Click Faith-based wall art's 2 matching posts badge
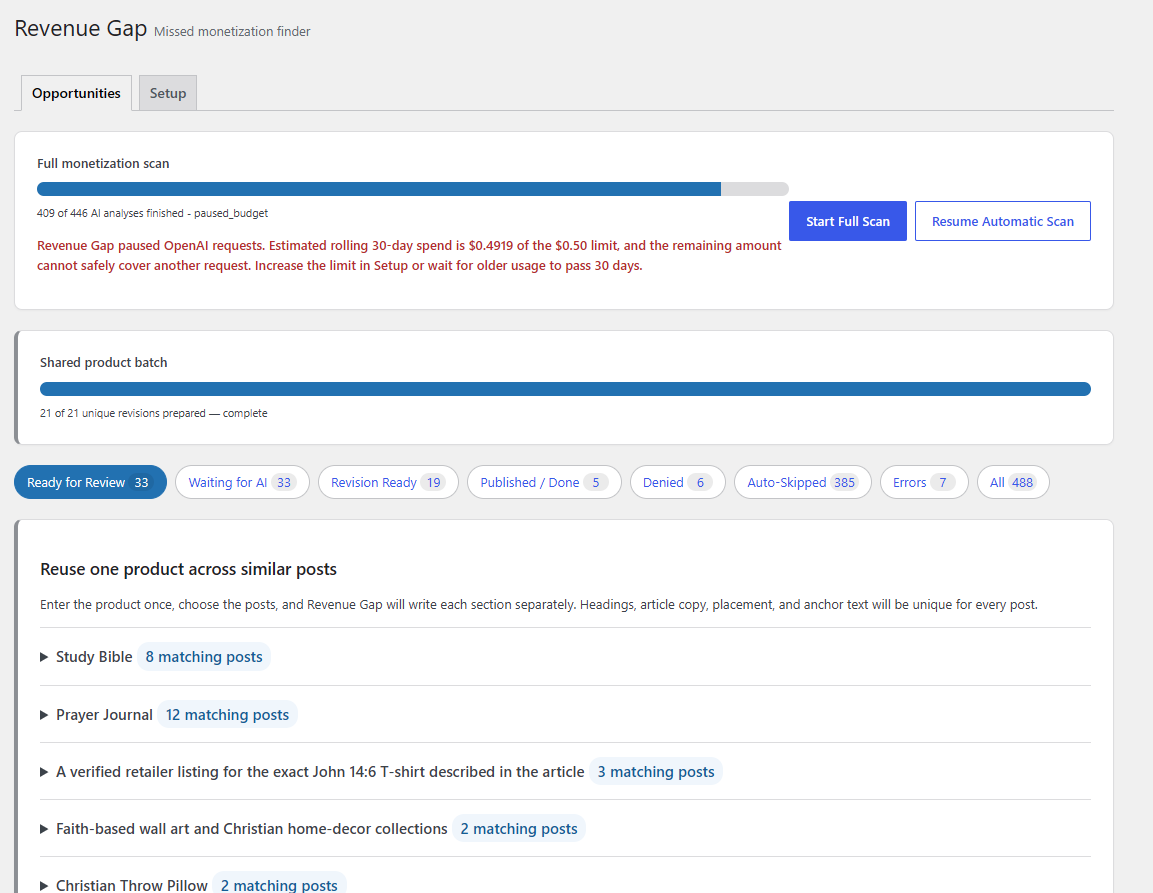 518,829
